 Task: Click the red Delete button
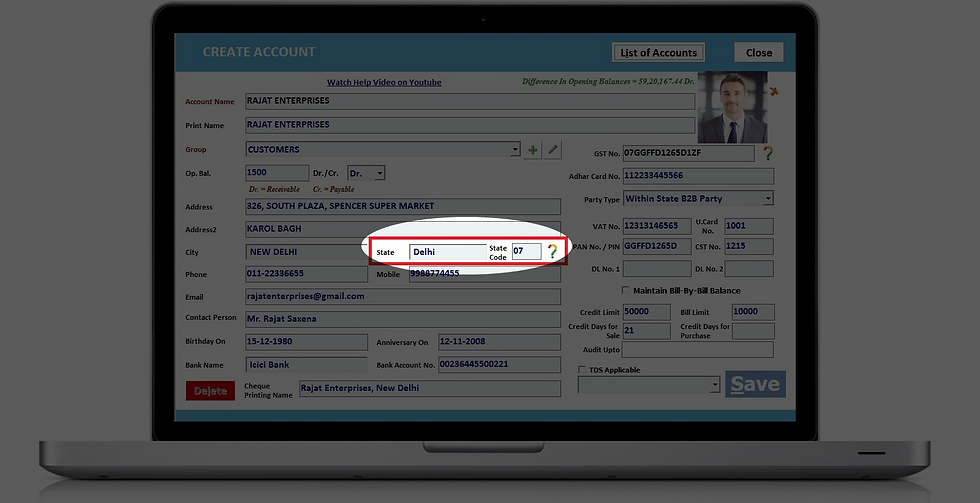pos(210,391)
